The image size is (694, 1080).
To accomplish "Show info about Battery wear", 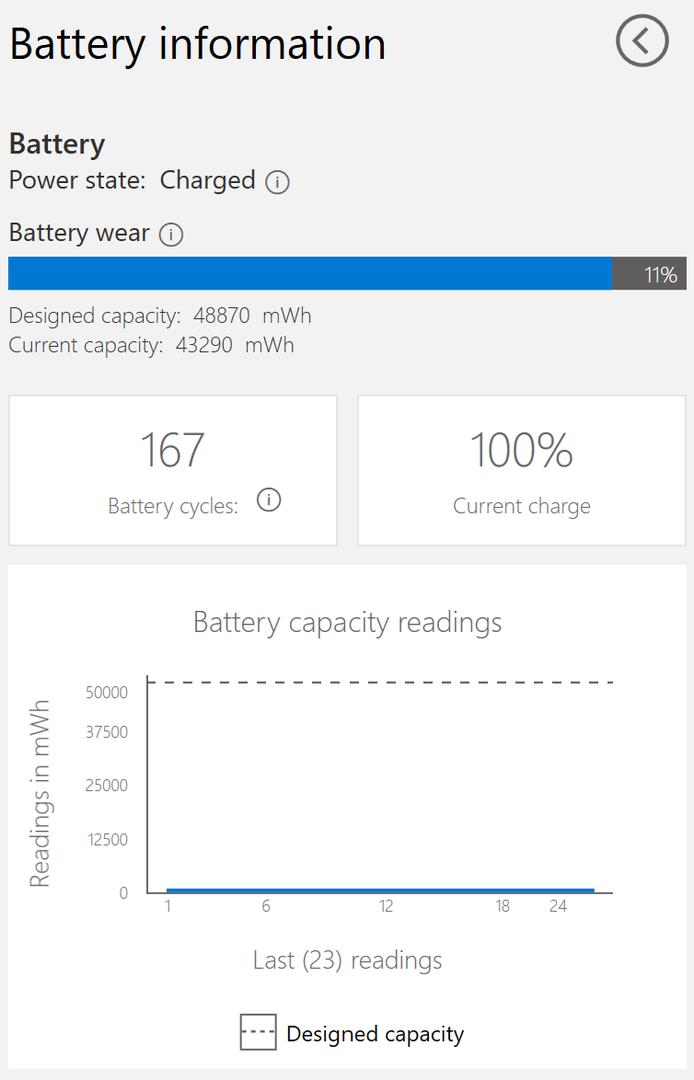I will point(171,235).
